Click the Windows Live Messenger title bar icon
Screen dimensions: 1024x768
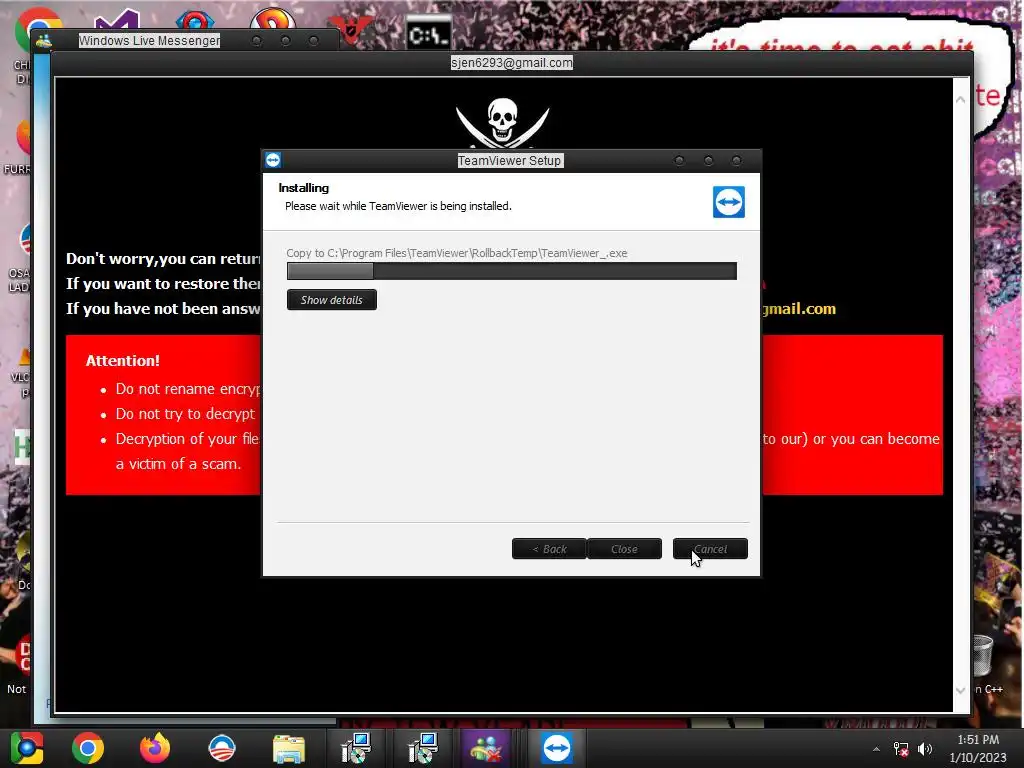[x=44, y=41]
